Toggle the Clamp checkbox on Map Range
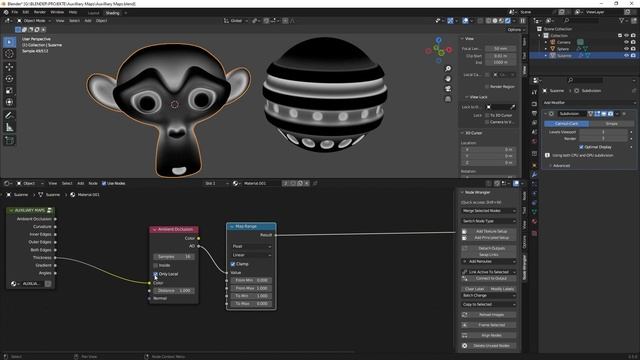The height and width of the screenshot is (360, 640). click(233, 264)
